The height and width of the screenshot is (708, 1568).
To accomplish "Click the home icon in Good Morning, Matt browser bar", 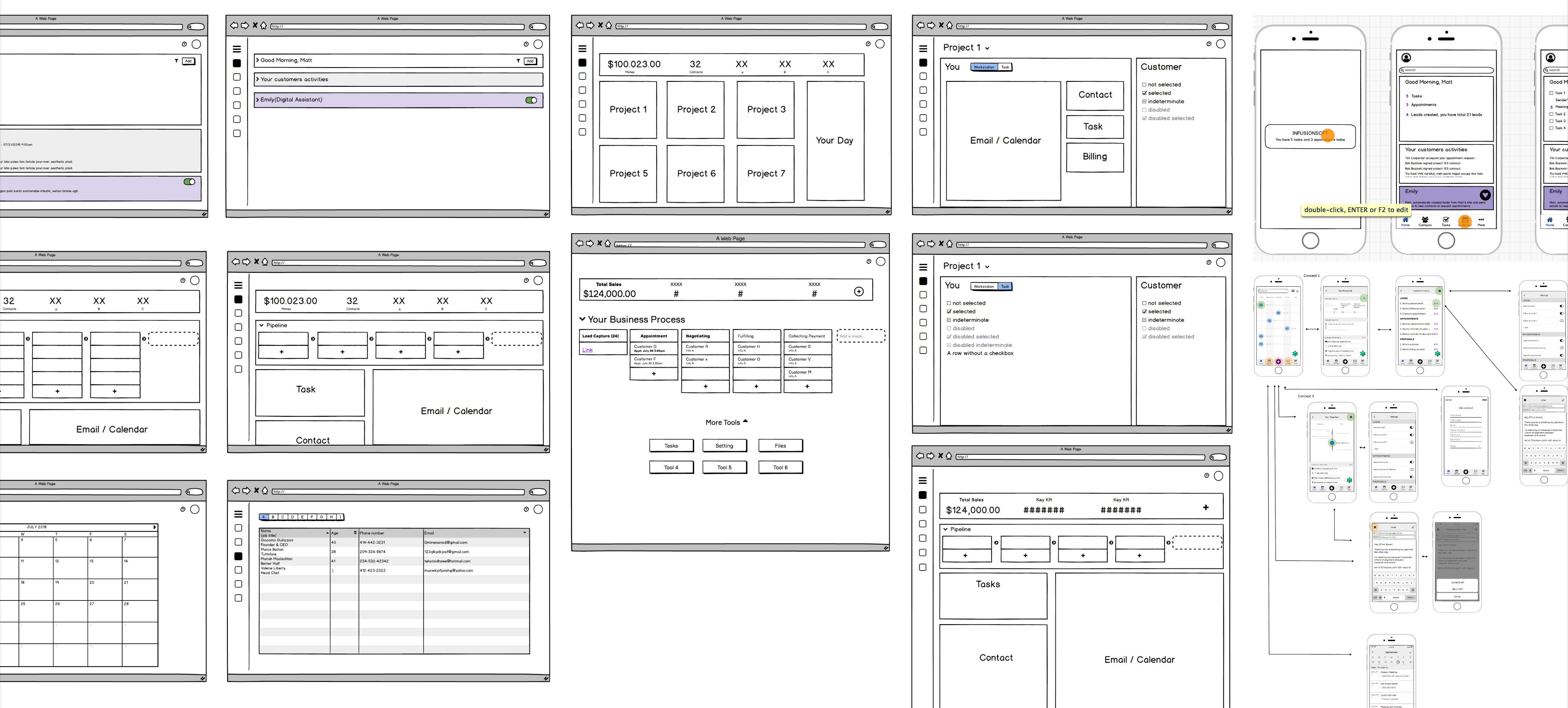I will tap(263, 25).
